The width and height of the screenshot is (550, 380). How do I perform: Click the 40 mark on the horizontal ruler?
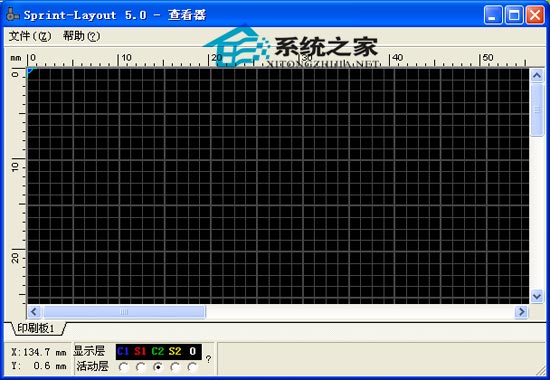[397, 58]
